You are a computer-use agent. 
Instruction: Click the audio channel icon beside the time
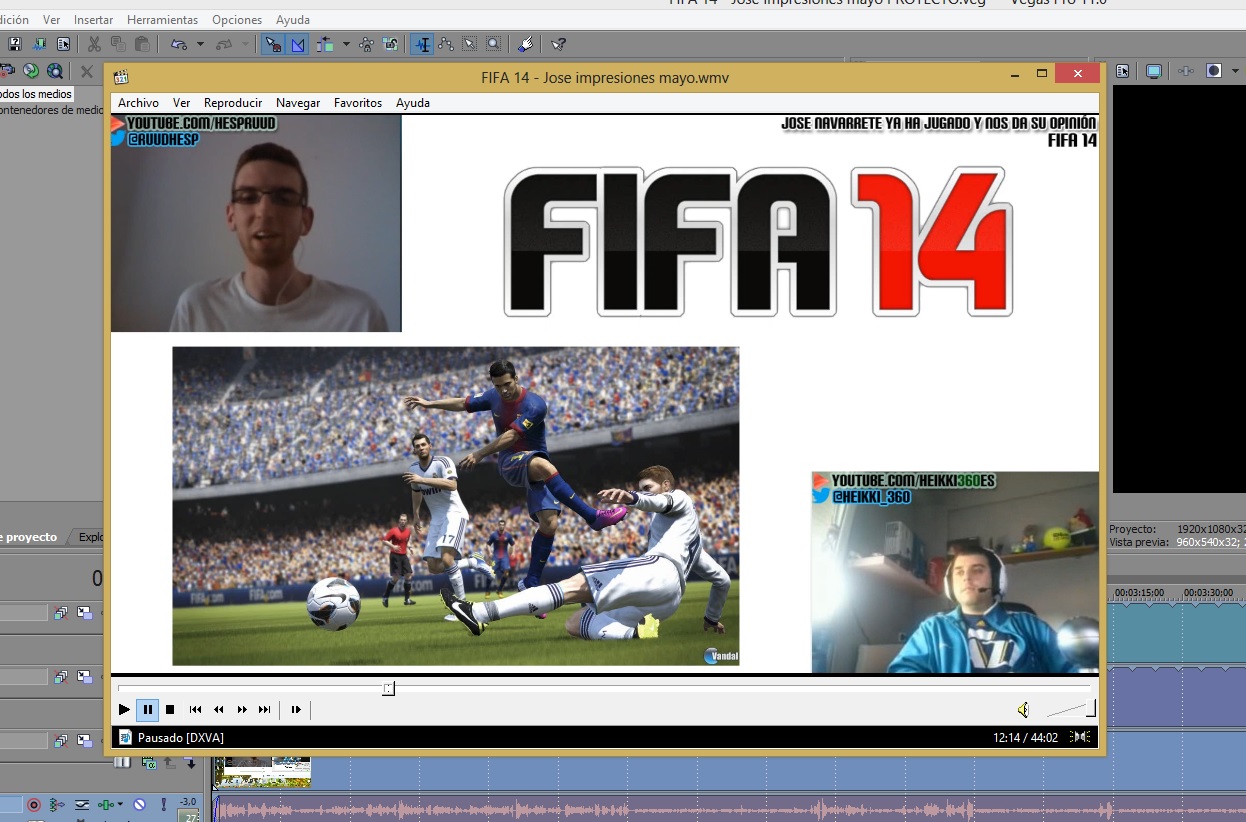pos(1080,737)
